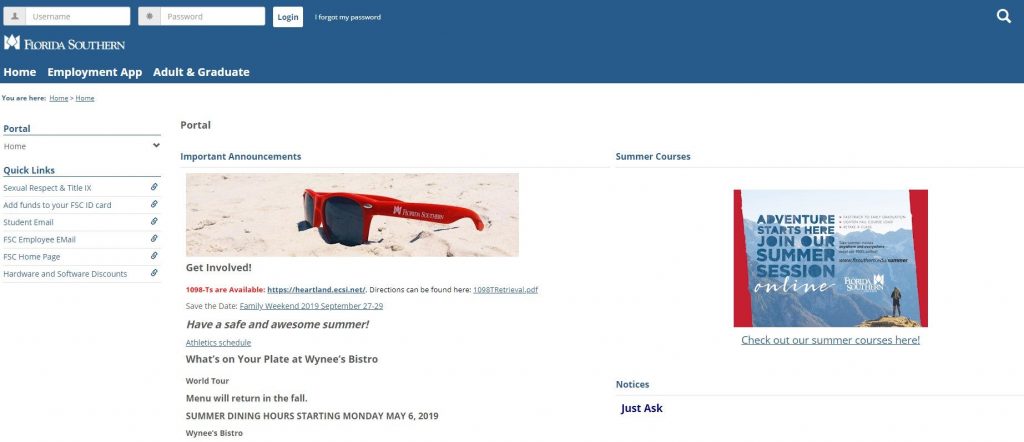Click the search magnifier icon
Screen dimensions: 1024x442
[x=1004, y=17]
